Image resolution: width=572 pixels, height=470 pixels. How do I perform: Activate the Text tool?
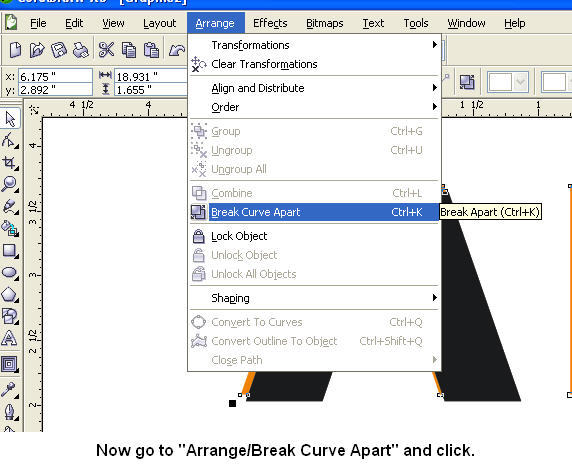pyautogui.click(x=9, y=338)
